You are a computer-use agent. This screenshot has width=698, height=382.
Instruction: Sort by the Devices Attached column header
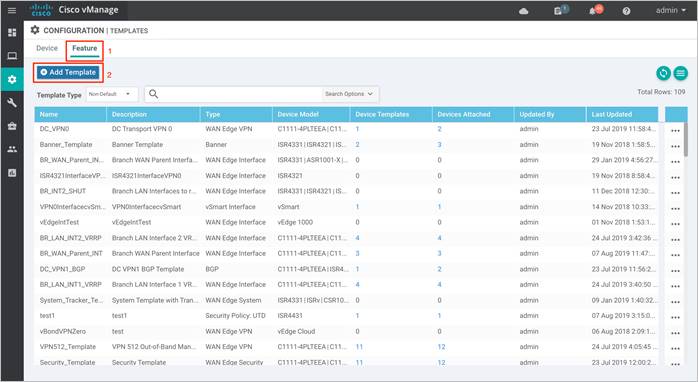tap(473, 114)
